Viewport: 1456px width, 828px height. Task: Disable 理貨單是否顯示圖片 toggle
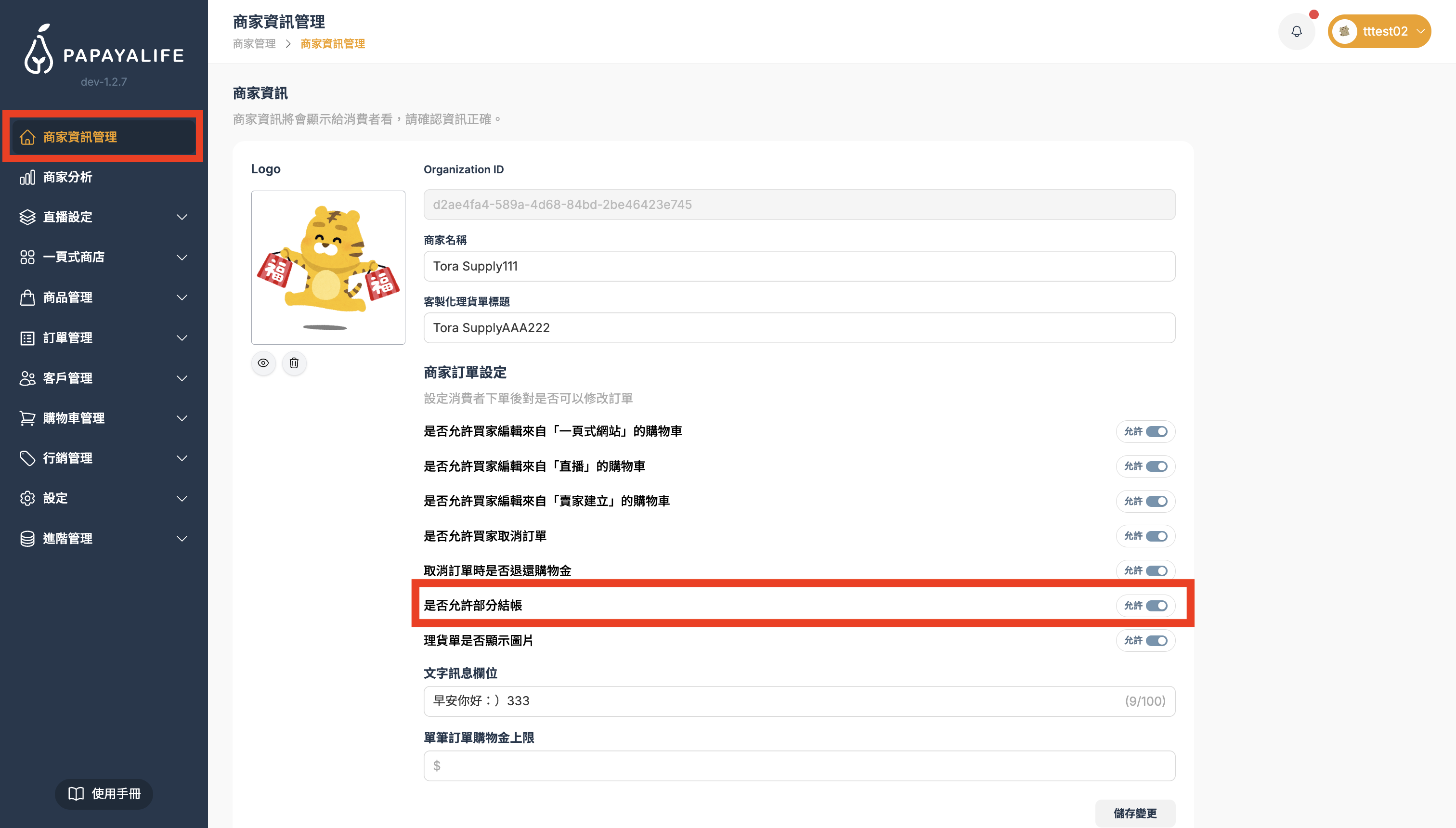pyautogui.click(x=1156, y=640)
